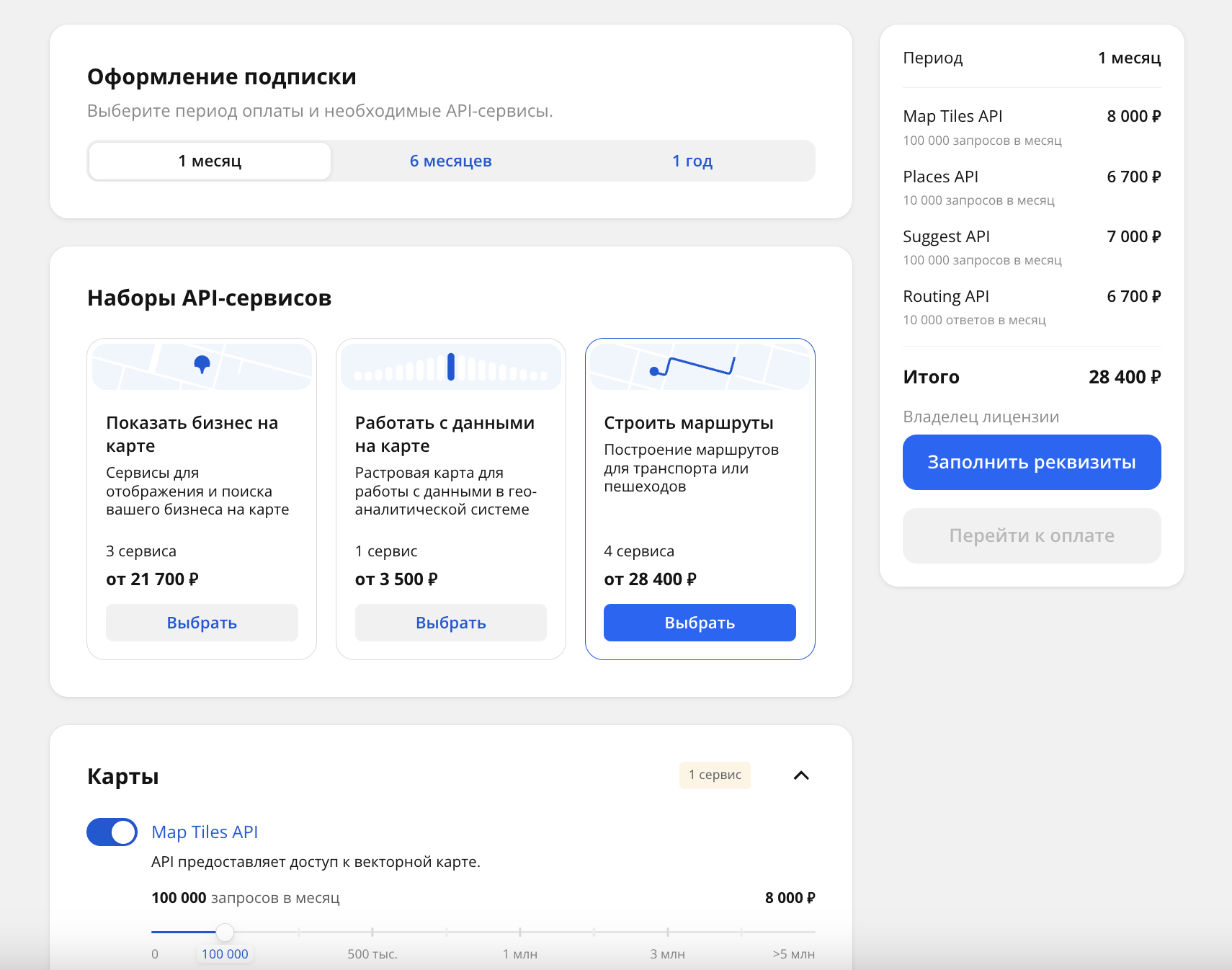The image size is (1232, 970).
Task: Click the data bars illustration on second card
Action: tap(451, 367)
